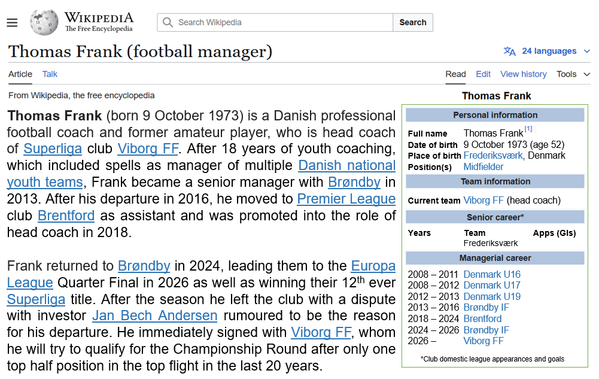This screenshot has width=599, height=379.
Task: Click the language translation icon
Action: [x=510, y=51]
